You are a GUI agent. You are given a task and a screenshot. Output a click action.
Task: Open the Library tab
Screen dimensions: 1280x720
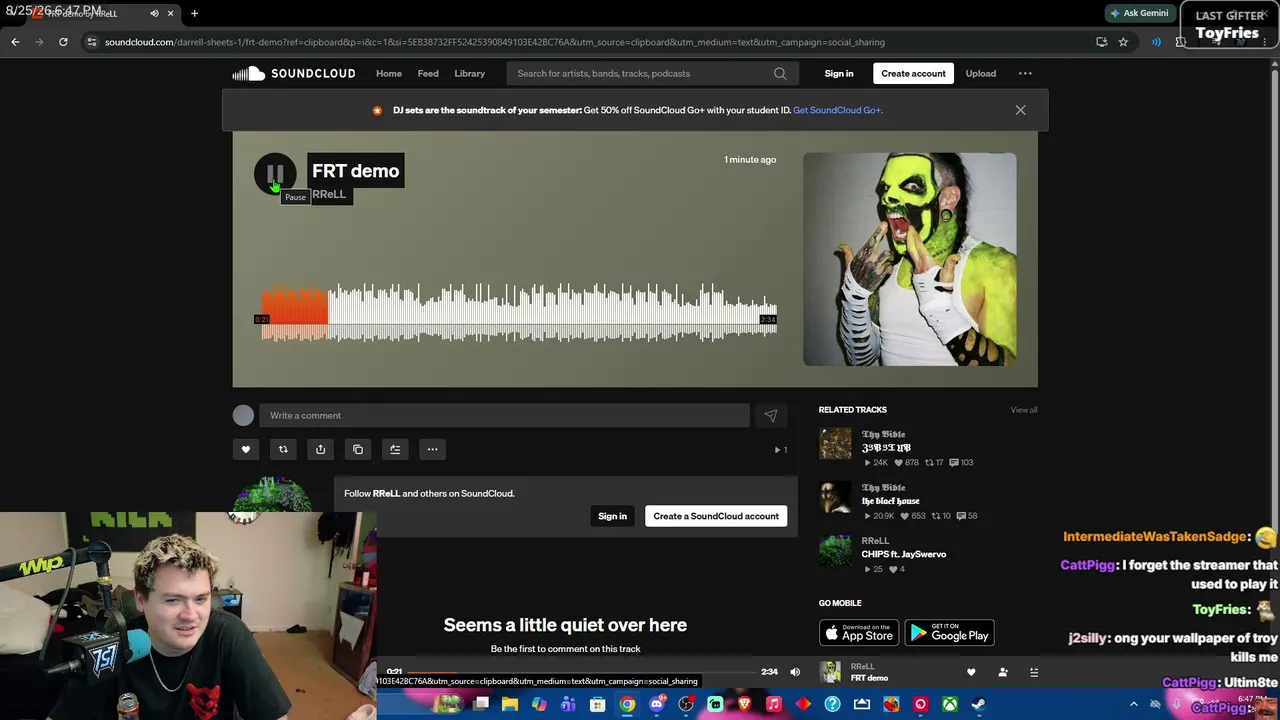[469, 73]
